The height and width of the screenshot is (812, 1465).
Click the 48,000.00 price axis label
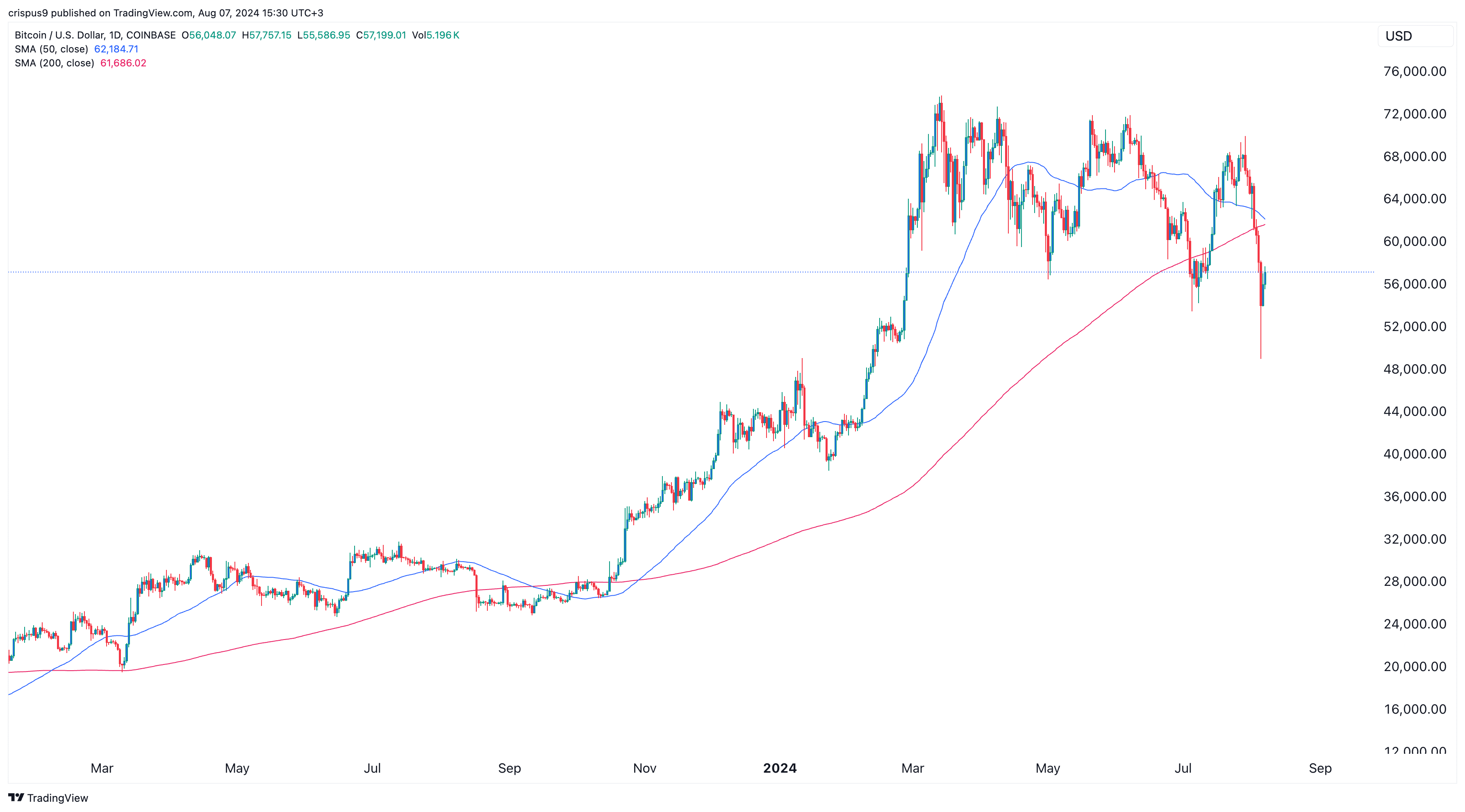1415,369
